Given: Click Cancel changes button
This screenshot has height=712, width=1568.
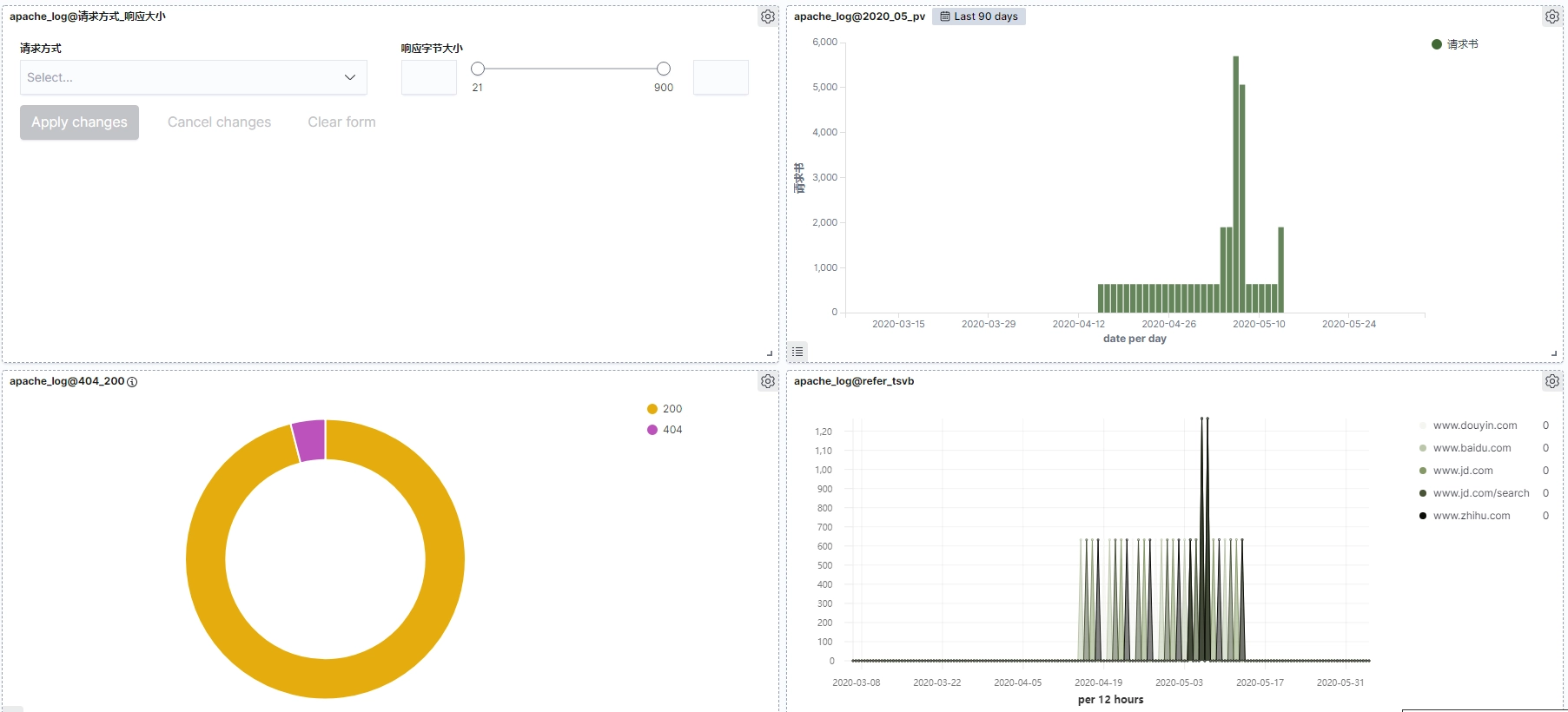Looking at the screenshot, I should [219, 122].
